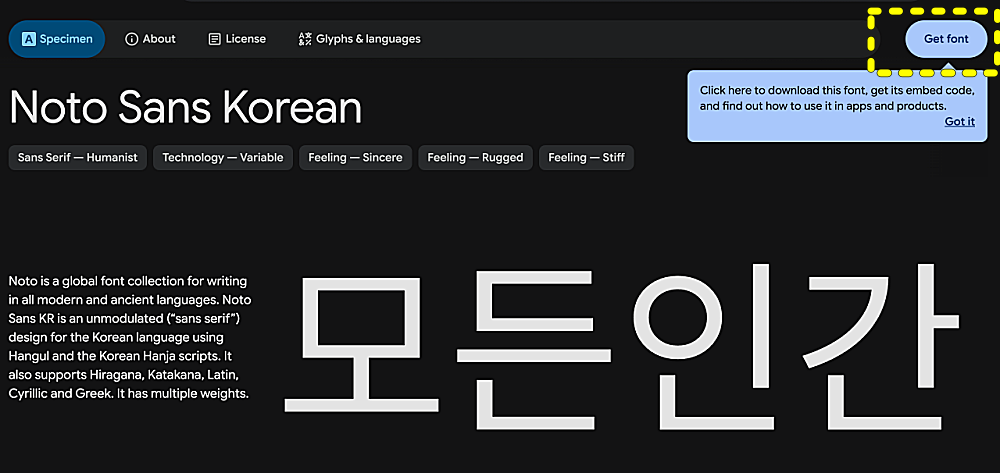Choose the Feeling — Sincere tag

click(355, 157)
